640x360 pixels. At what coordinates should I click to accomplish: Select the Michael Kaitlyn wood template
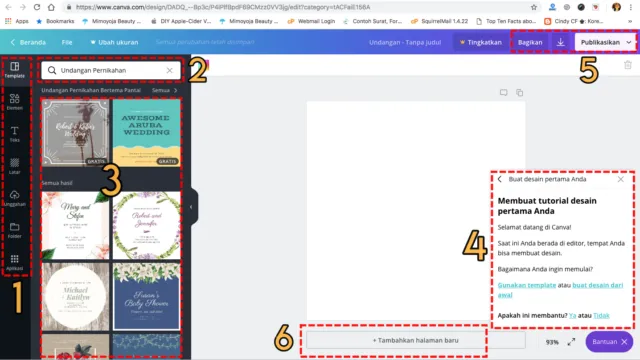point(76,296)
